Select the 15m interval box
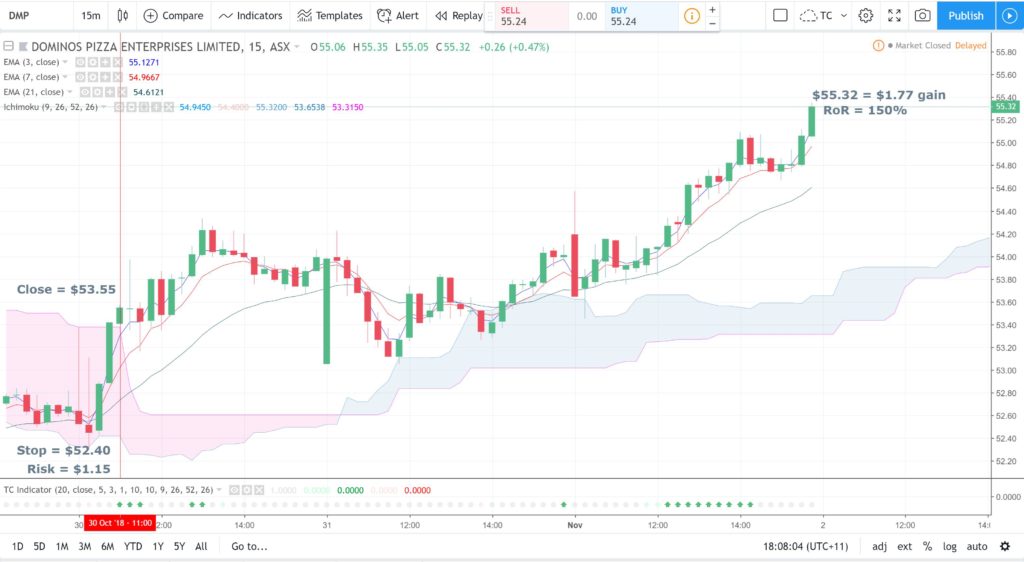Screen dimensions: 1024x562 coord(91,16)
